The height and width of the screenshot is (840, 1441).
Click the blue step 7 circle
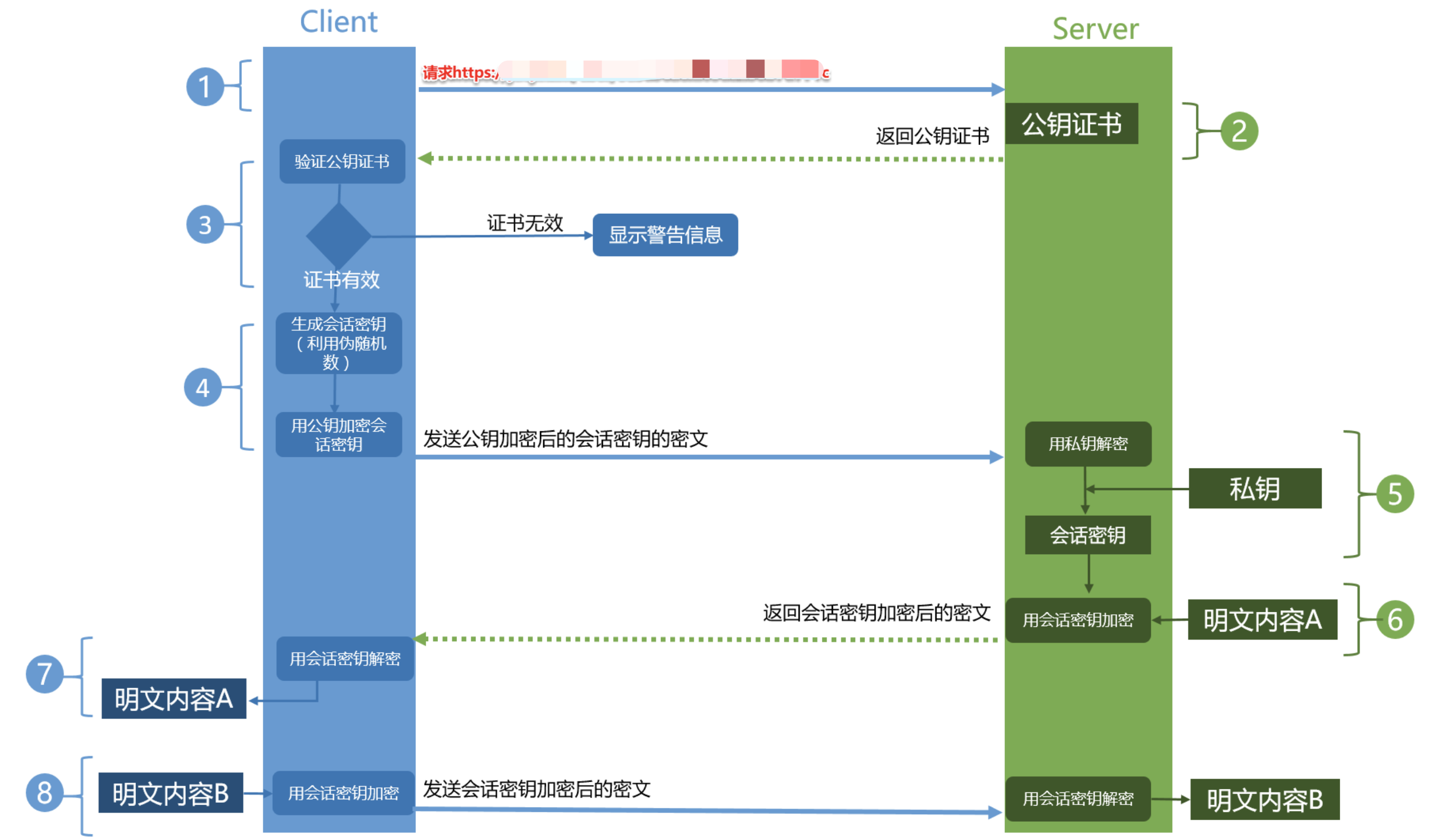45,674
